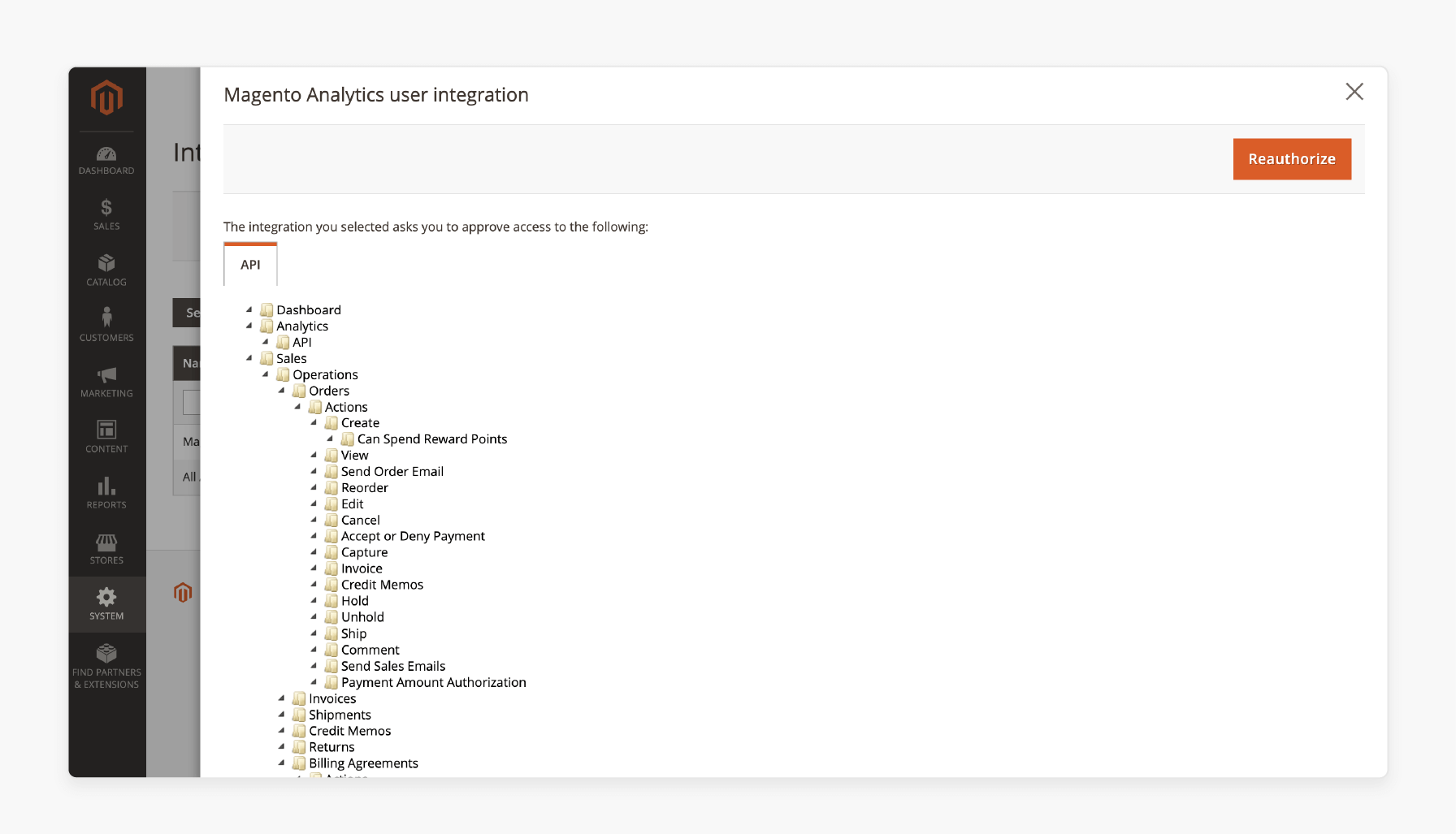Collapse the Dashboard tree node
Image resolution: width=1456 pixels, height=834 pixels.
click(249, 309)
